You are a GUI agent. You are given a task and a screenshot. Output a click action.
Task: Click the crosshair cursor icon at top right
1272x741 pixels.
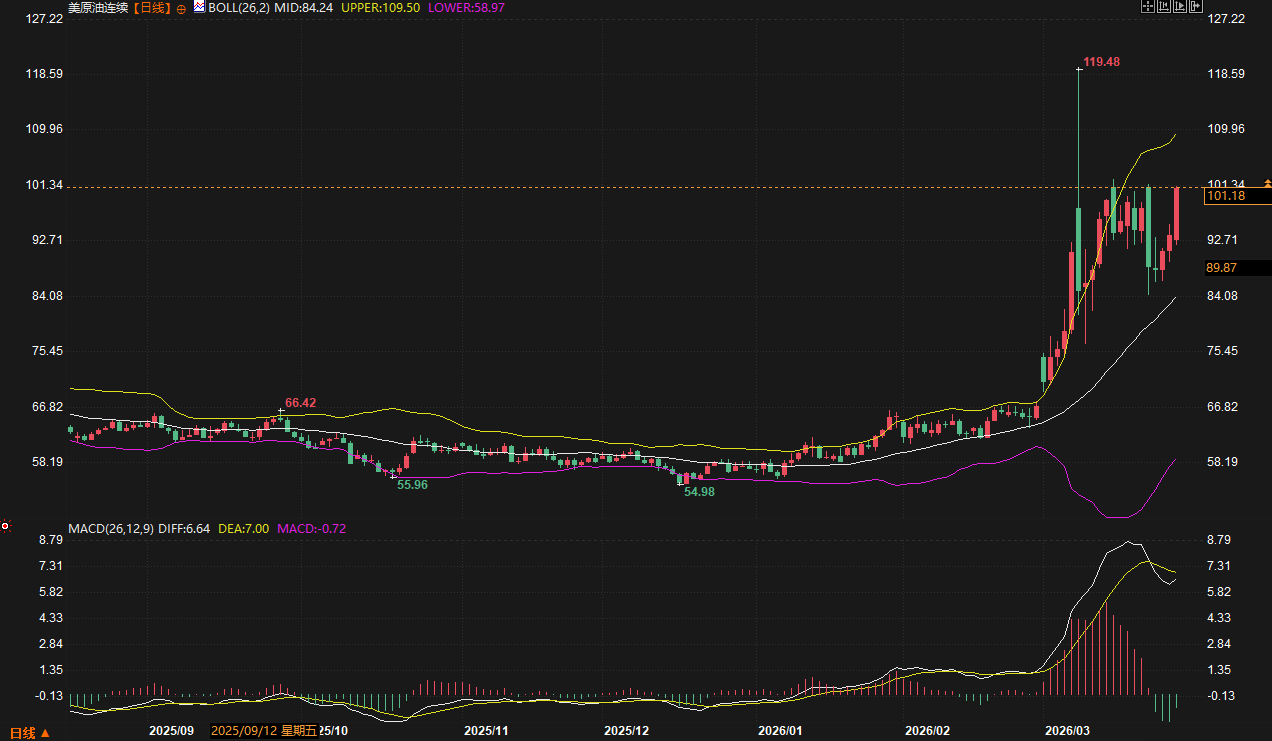click(x=1147, y=6)
